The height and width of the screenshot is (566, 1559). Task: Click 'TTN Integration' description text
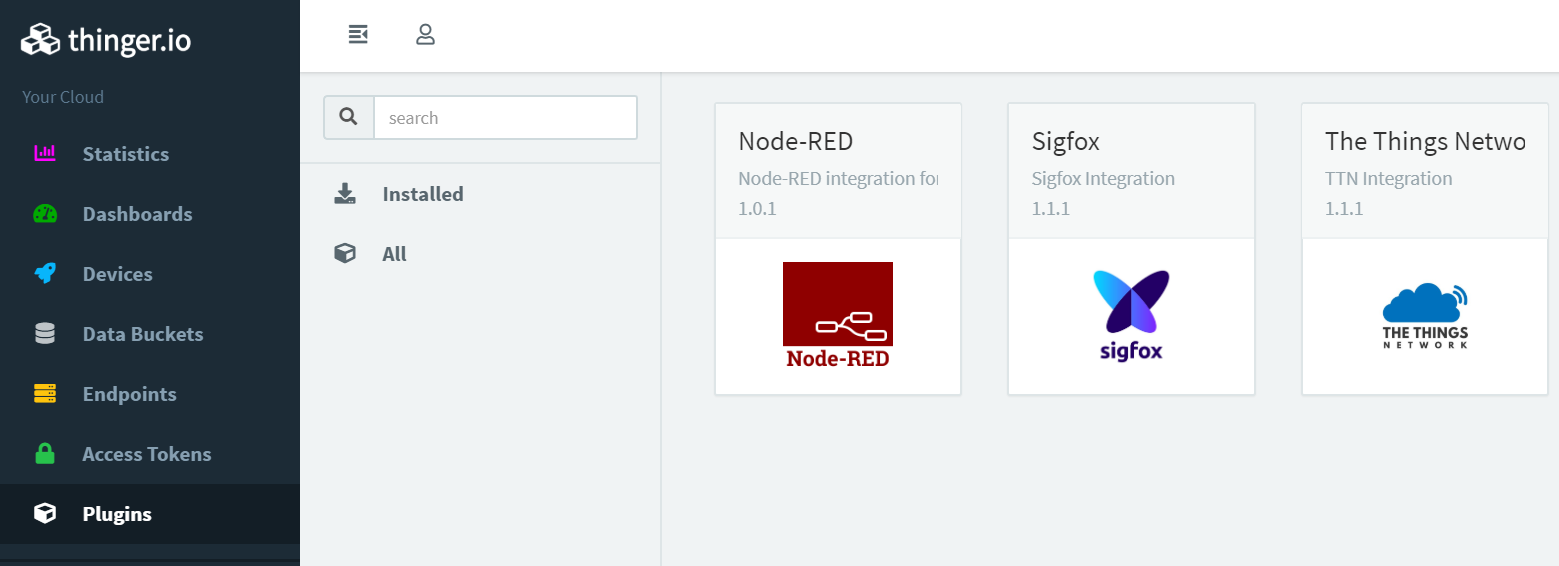point(1388,179)
